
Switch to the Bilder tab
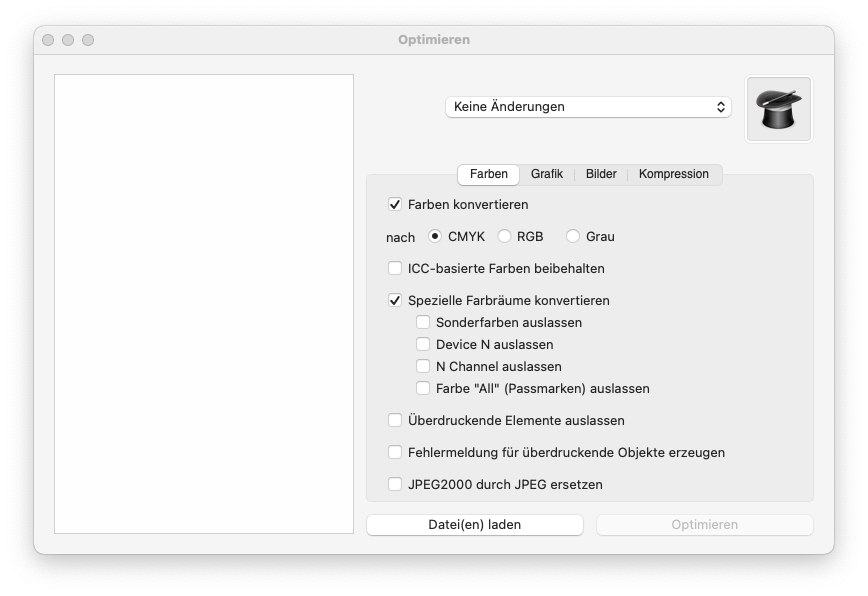click(601, 174)
